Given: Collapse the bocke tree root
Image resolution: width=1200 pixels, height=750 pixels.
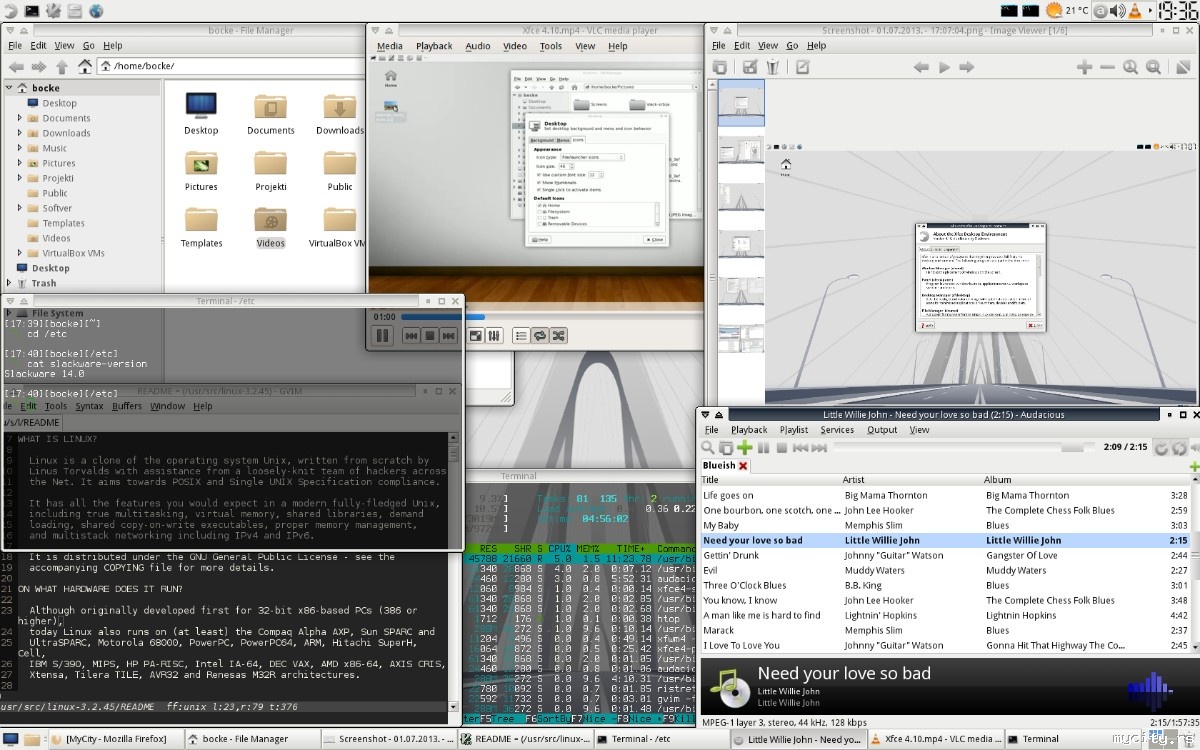Looking at the screenshot, I should coord(9,88).
